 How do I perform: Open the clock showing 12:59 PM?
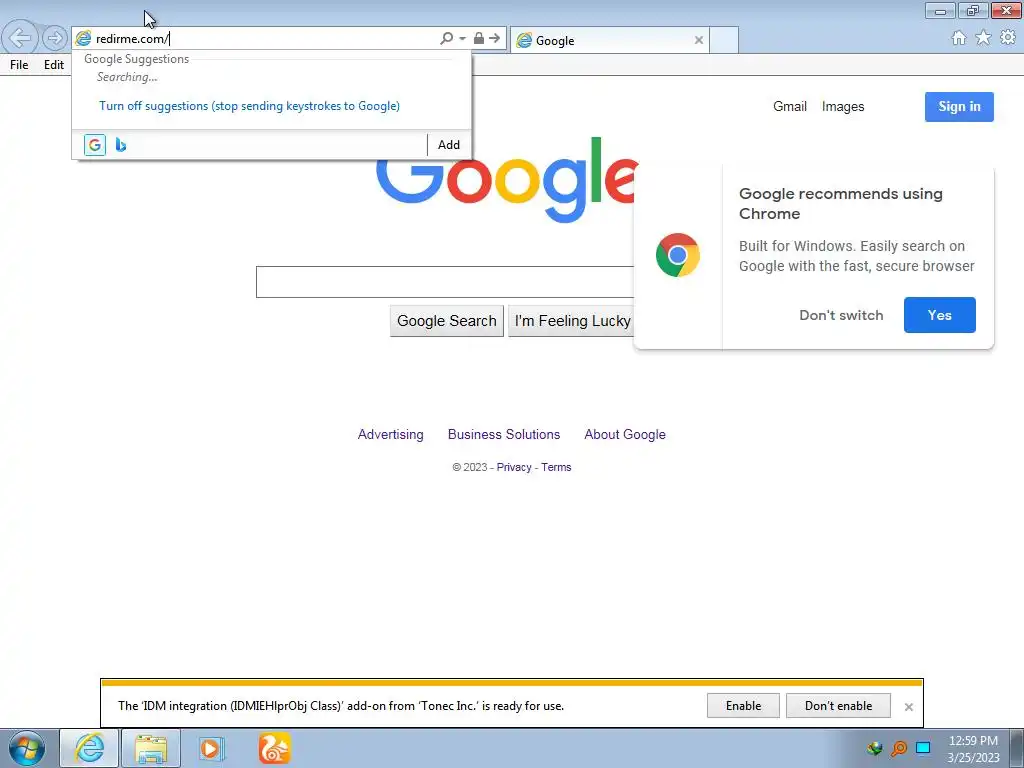tap(973, 748)
